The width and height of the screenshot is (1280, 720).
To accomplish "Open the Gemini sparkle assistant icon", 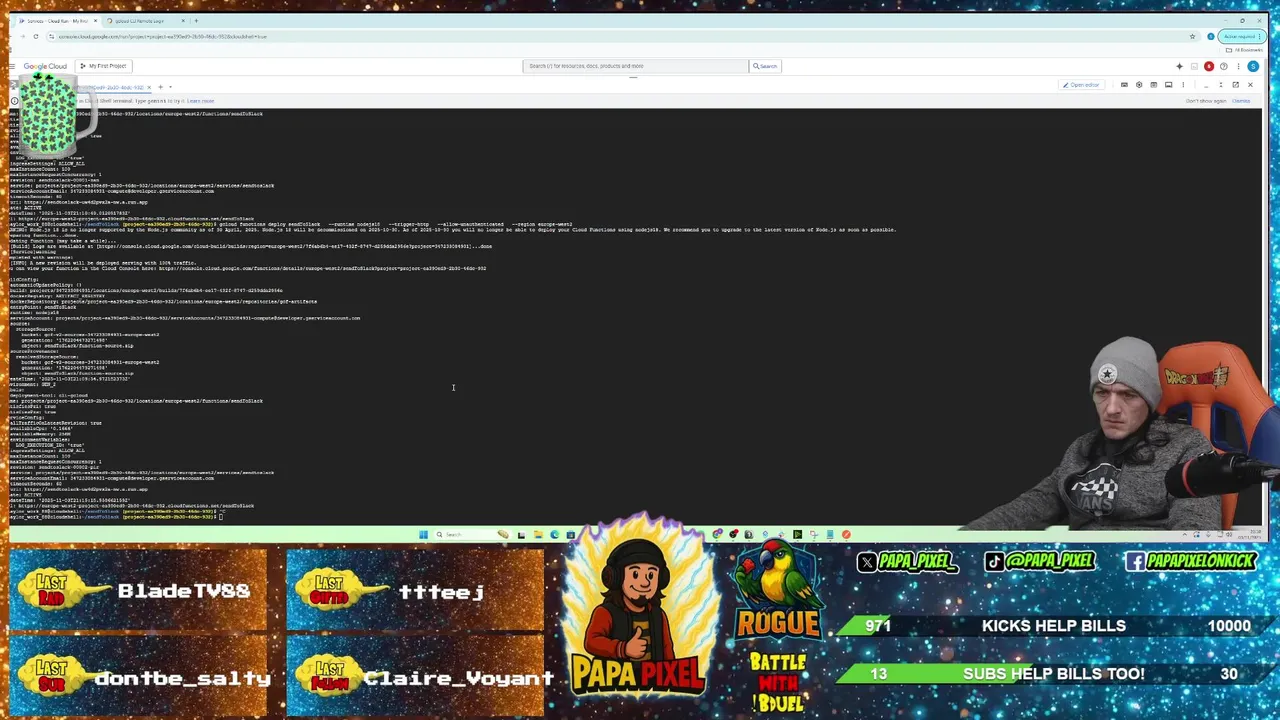I will pos(1179,66).
